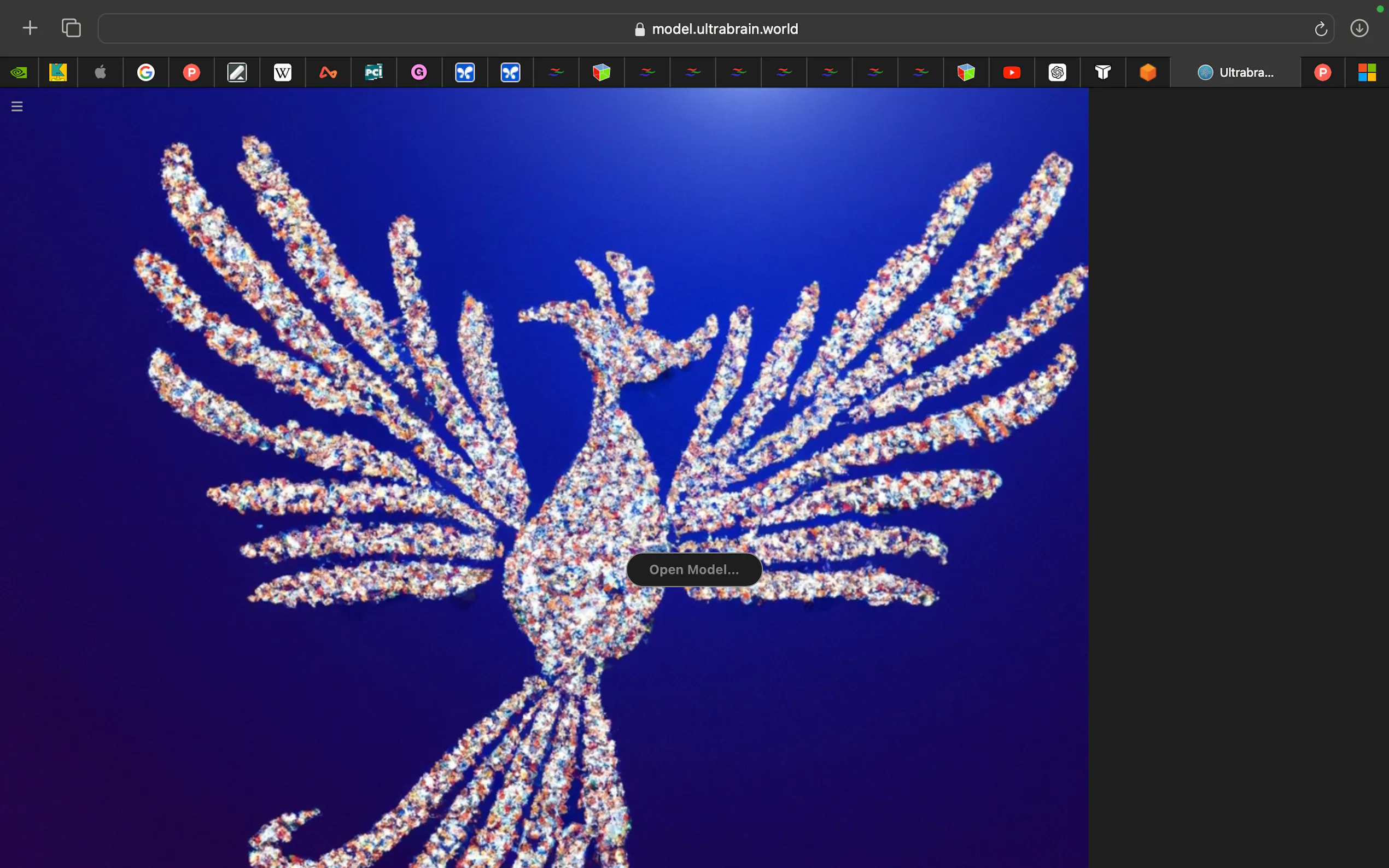Open the Microsoft bookmark

[x=1367, y=72]
